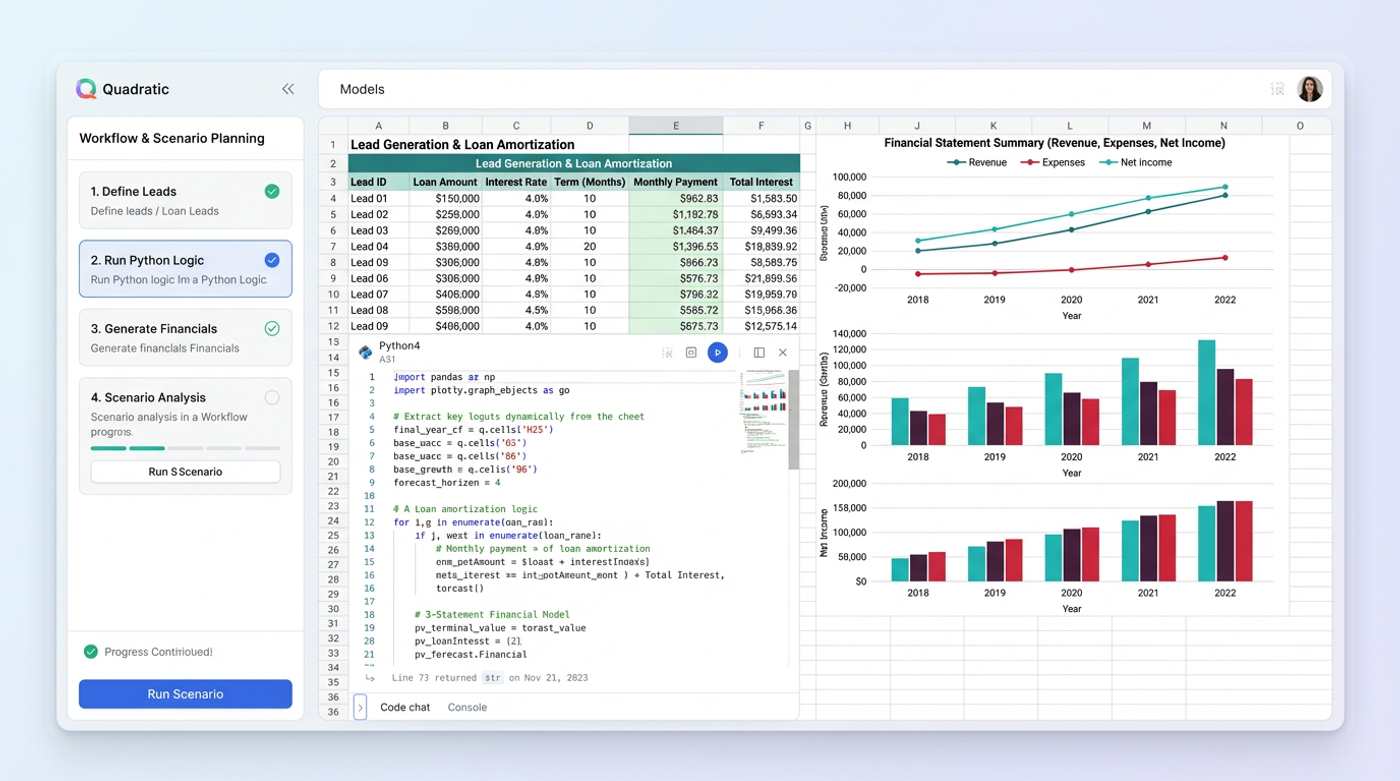Image resolution: width=1400 pixels, height=781 pixels.
Task: Toggle the code editor panel layout icon
Action: [x=759, y=353]
